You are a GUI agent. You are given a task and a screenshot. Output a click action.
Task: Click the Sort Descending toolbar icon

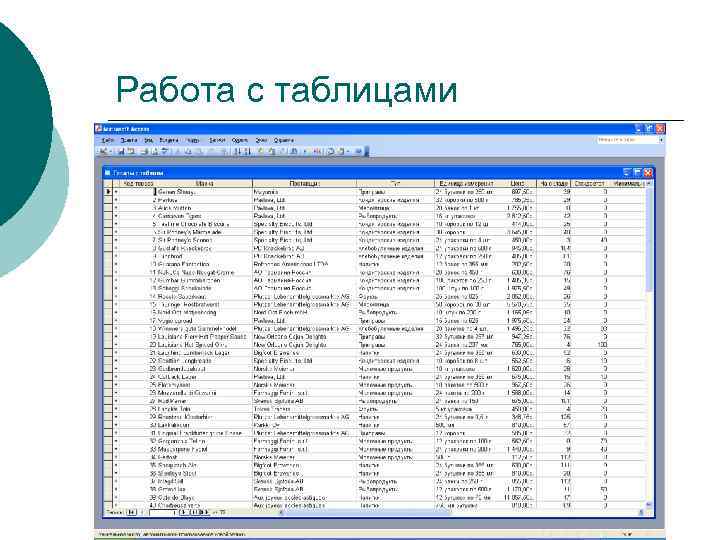[247, 151]
